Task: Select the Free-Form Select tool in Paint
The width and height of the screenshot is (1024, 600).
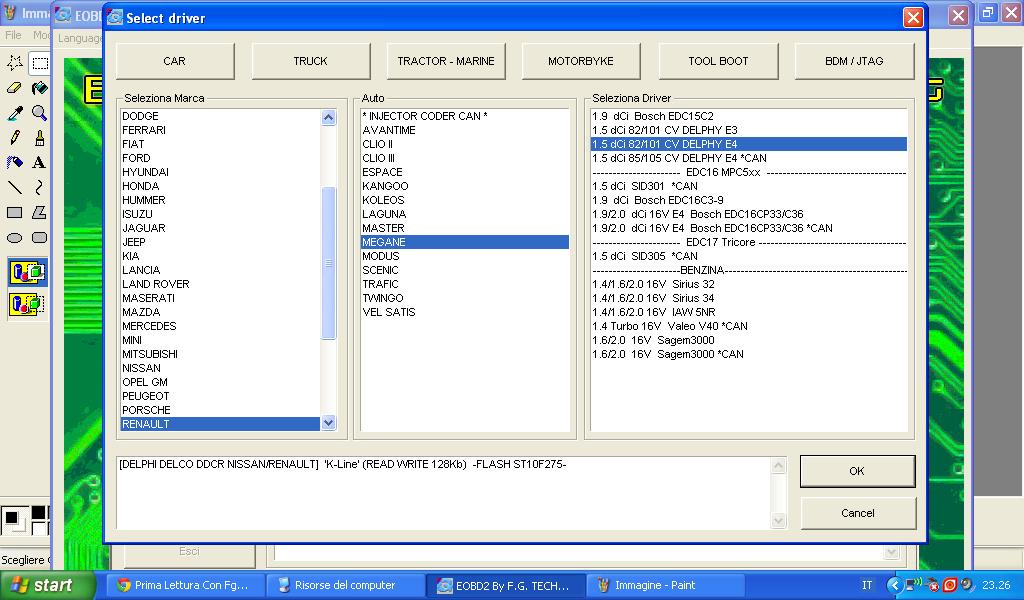Action: tap(15, 63)
